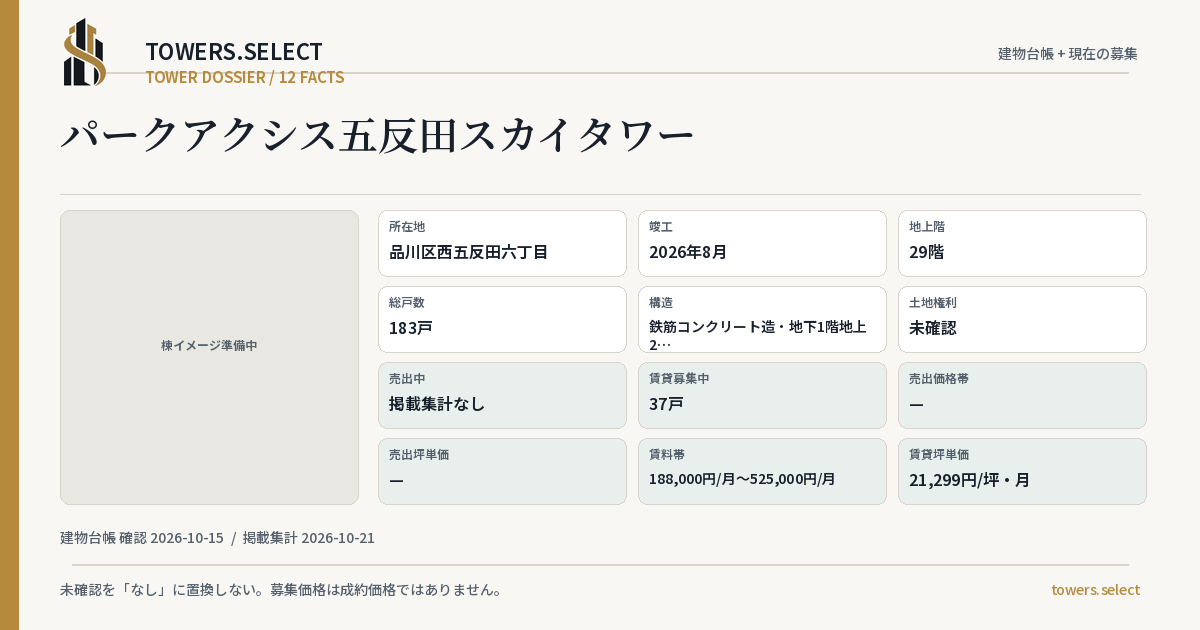1200x630 pixels.
Task: Select the 賃貸募集中 37戸 card
Action: pos(762,395)
